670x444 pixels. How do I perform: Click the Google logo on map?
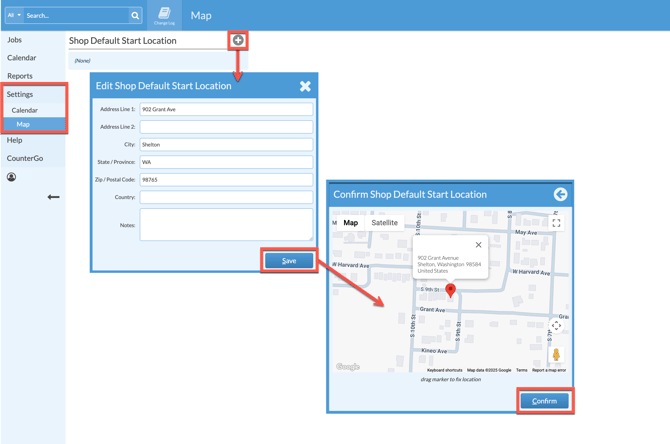pyautogui.click(x=348, y=367)
